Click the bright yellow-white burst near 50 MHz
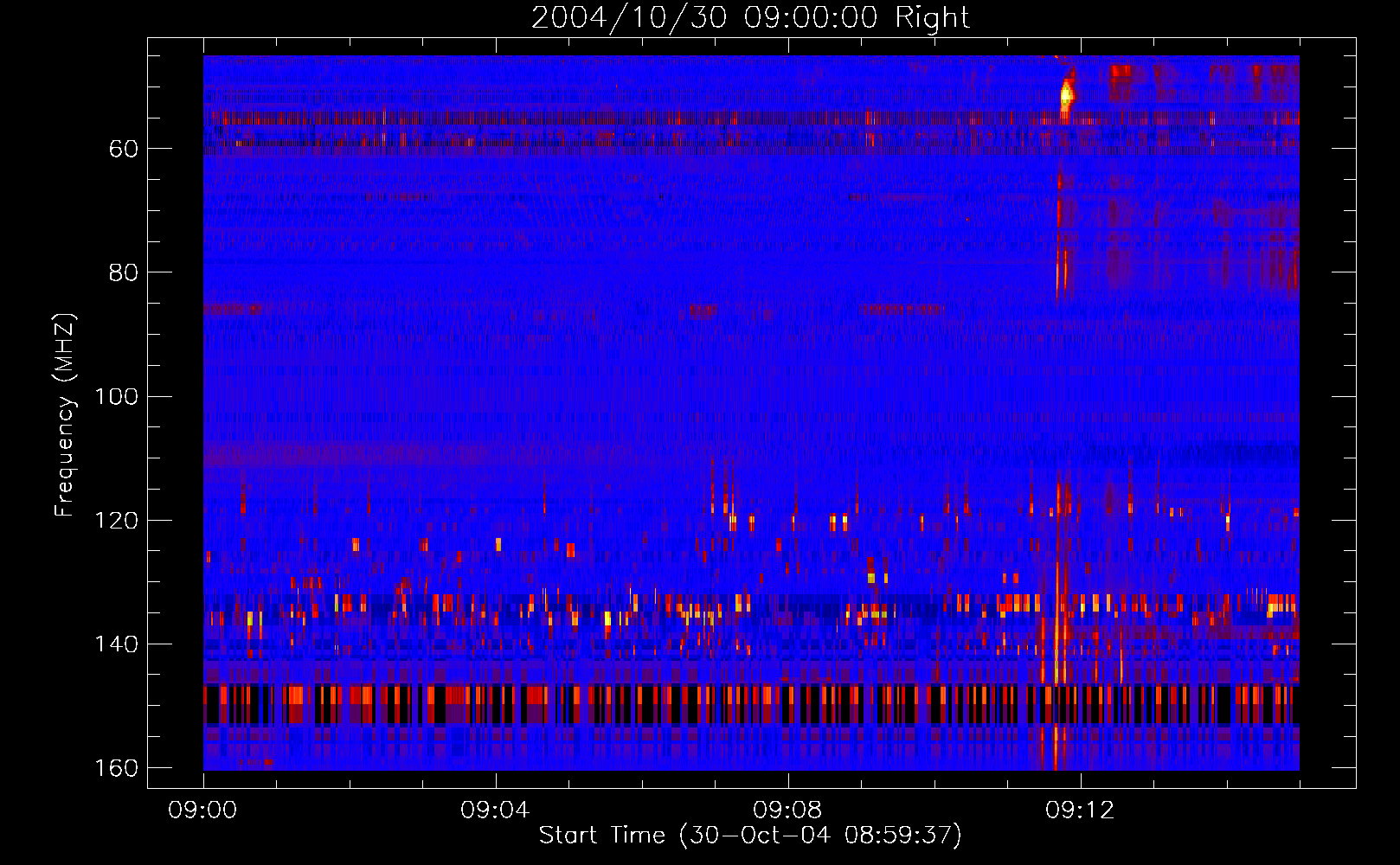This screenshot has height=865, width=1400. (1067, 95)
